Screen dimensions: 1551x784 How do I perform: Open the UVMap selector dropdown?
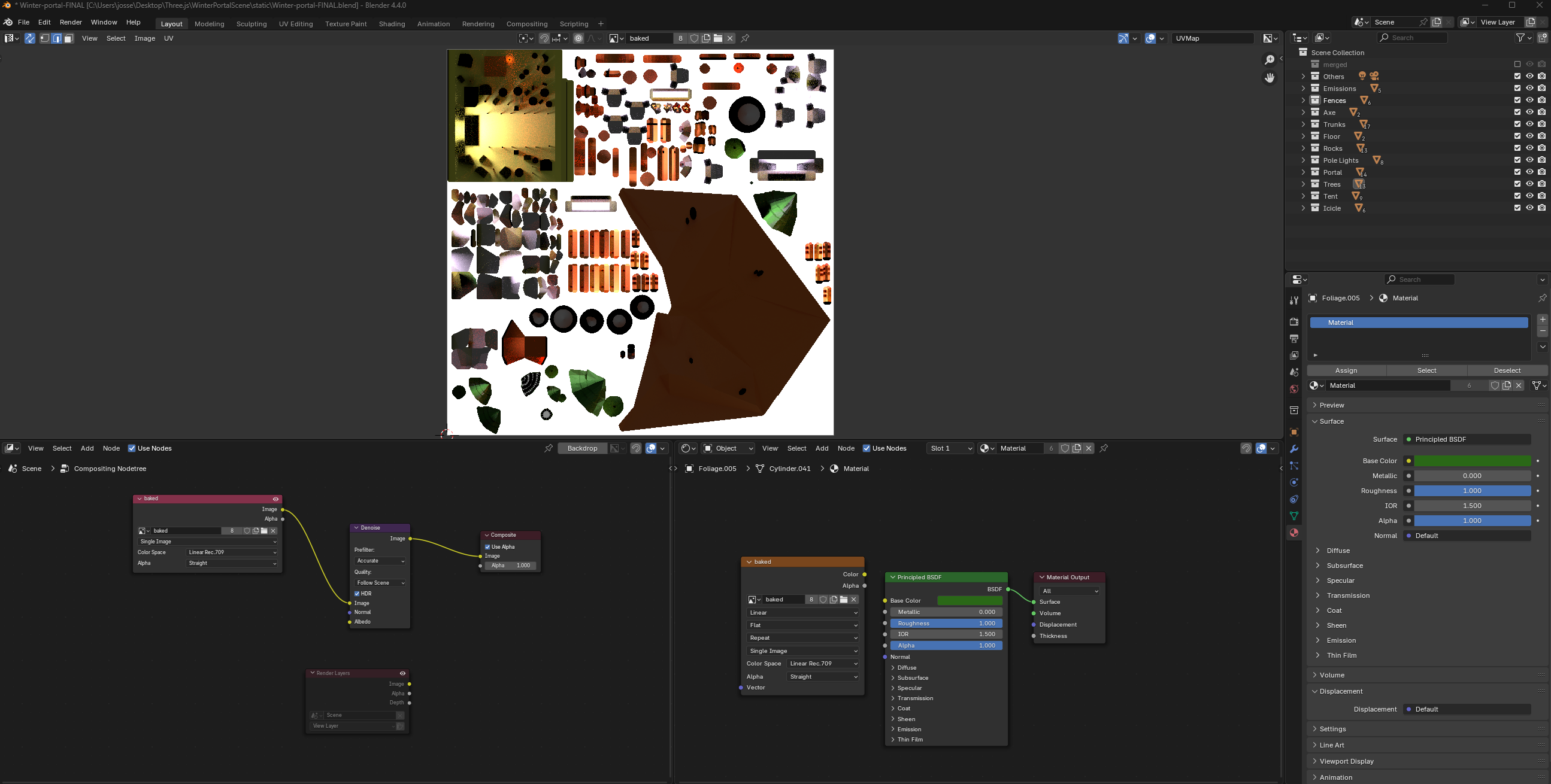tap(1213, 38)
